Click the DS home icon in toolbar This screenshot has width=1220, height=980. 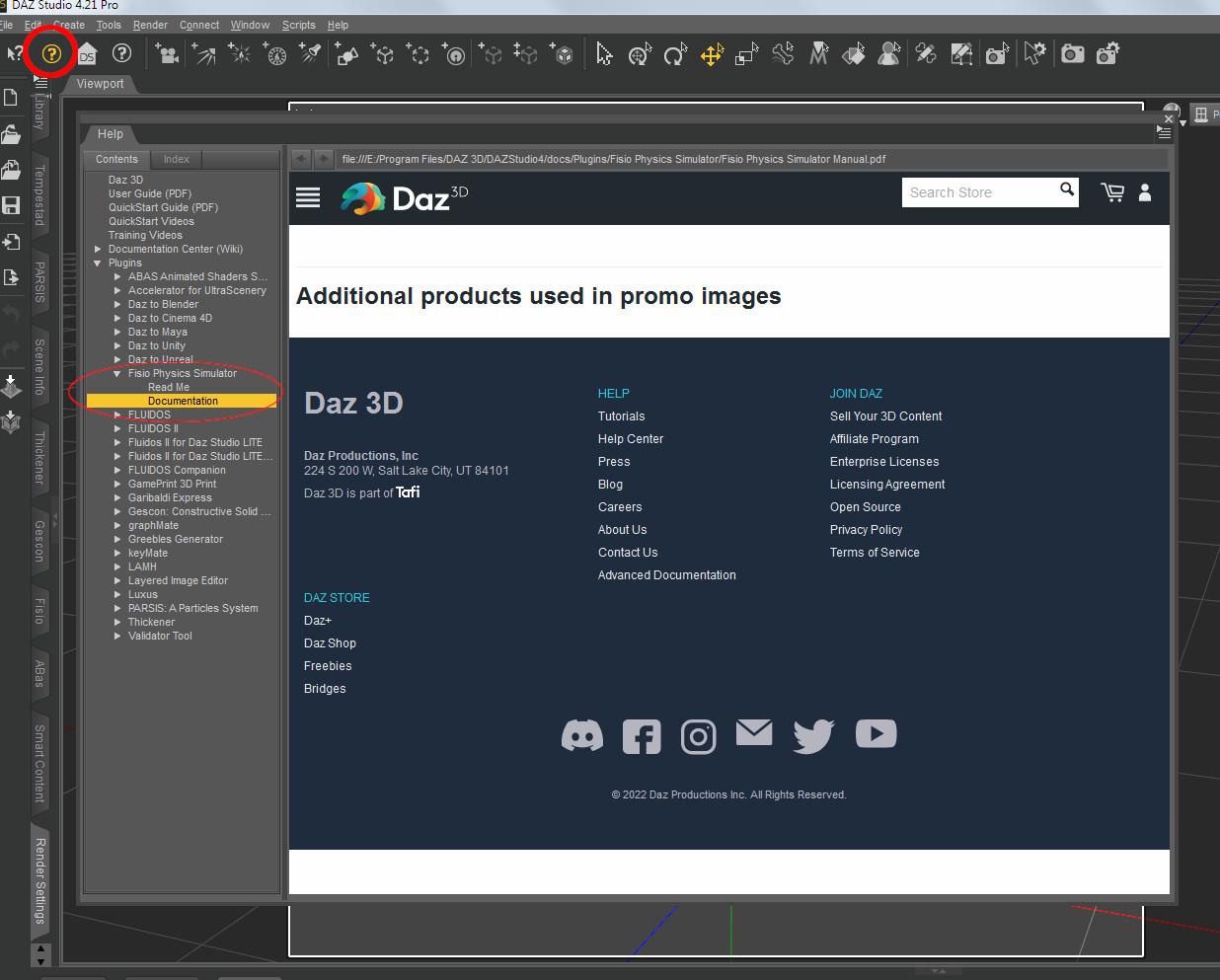pyautogui.click(x=87, y=53)
